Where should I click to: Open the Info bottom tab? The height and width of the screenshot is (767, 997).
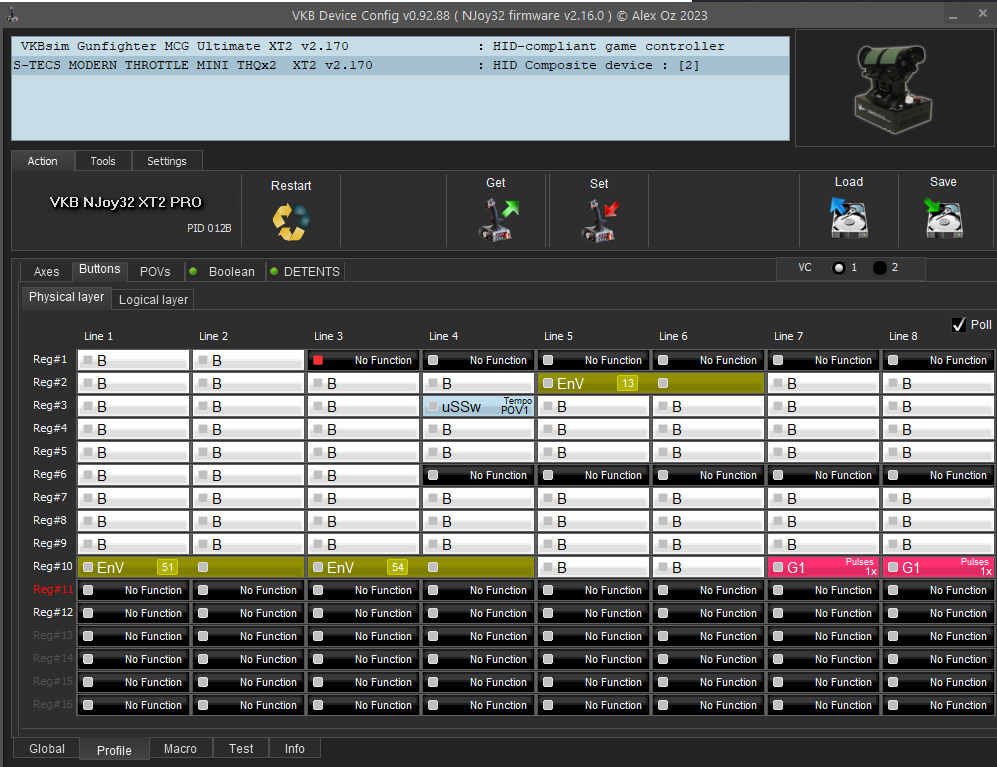click(294, 749)
